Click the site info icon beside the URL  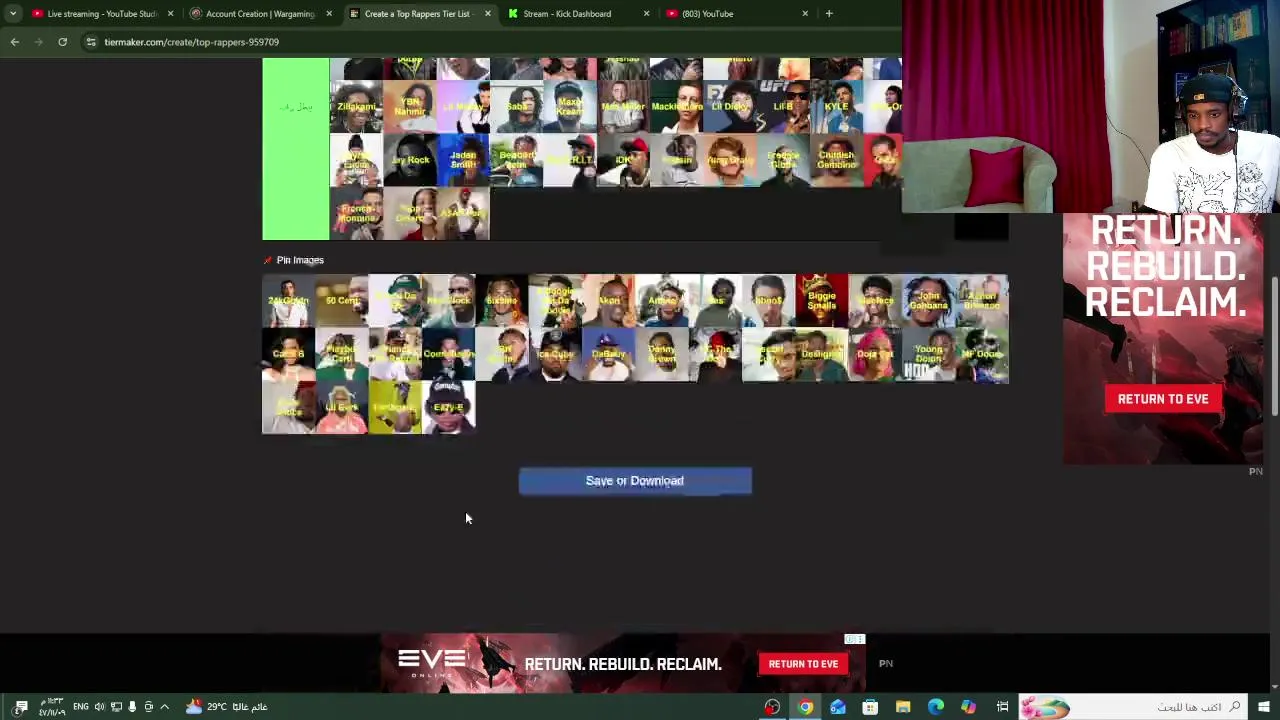pyautogui.click(x=91, y=42)
